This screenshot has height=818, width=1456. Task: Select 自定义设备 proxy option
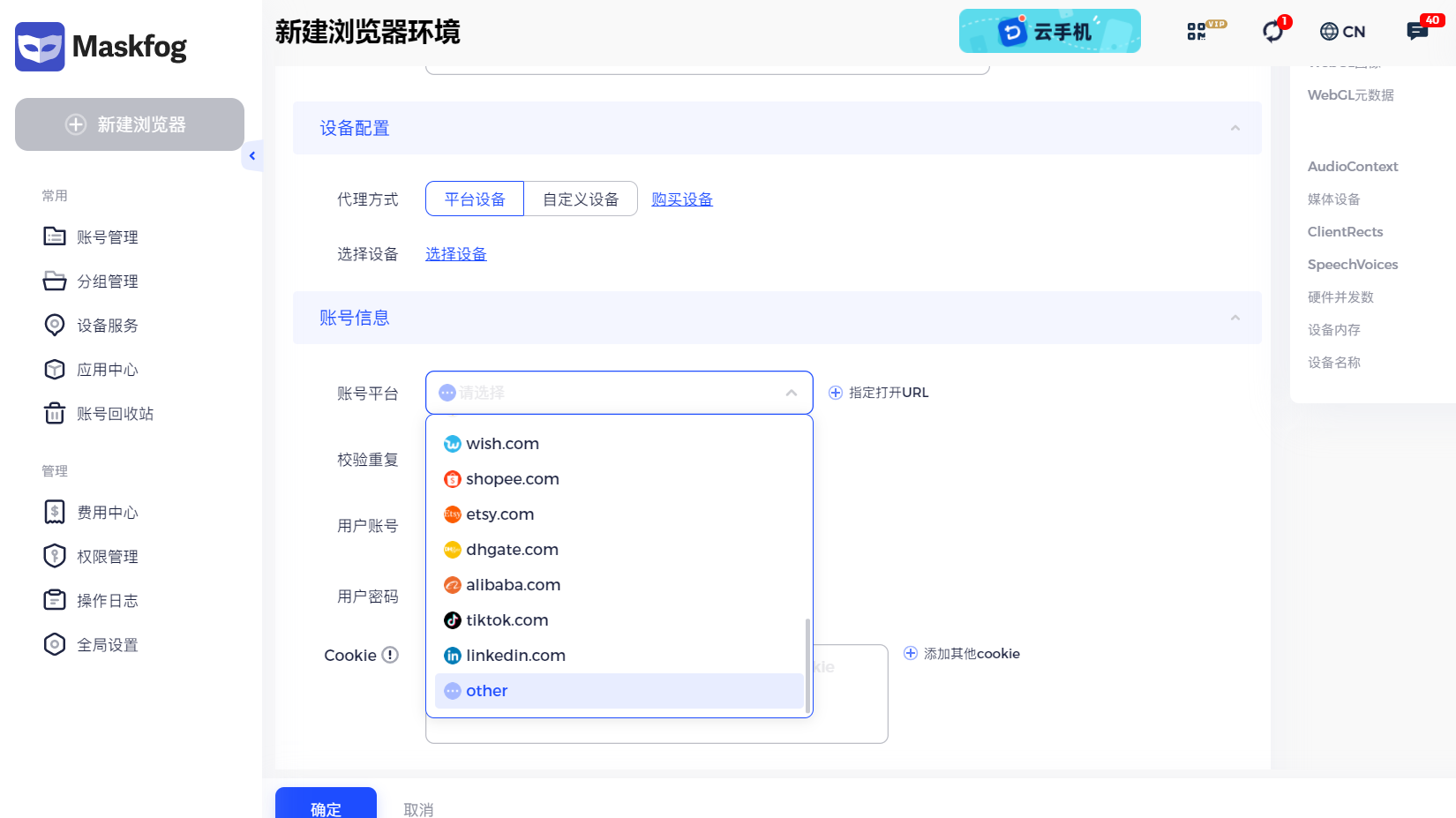pos(581,199)
